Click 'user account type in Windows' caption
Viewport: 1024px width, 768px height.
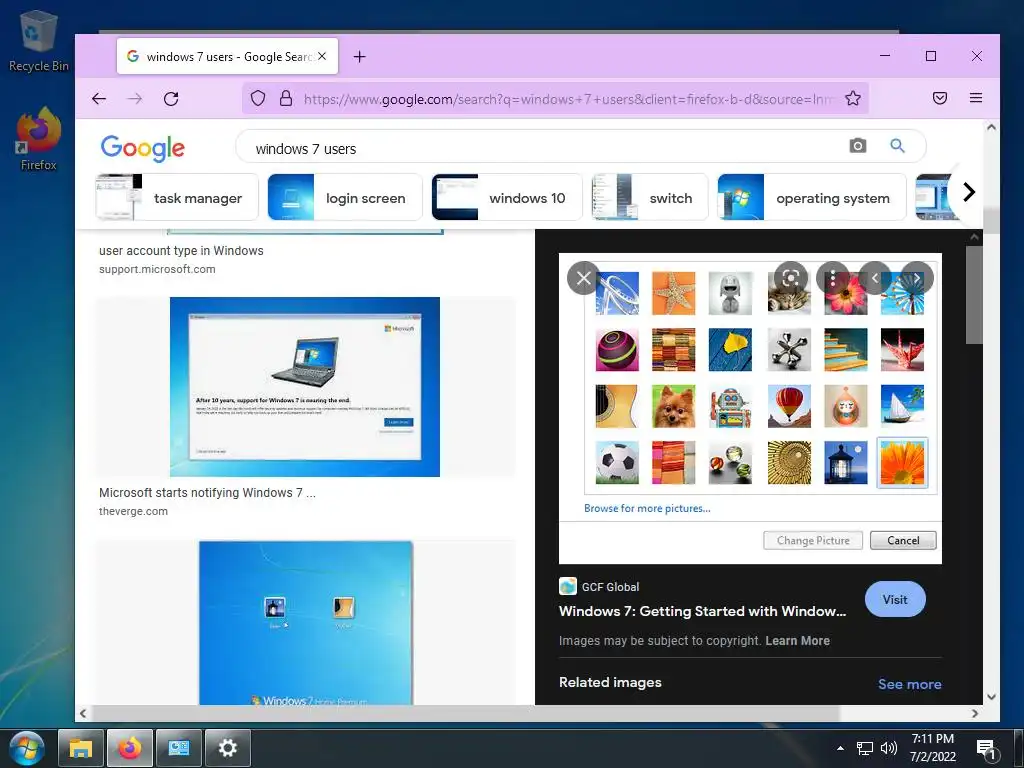coord(181,250)
